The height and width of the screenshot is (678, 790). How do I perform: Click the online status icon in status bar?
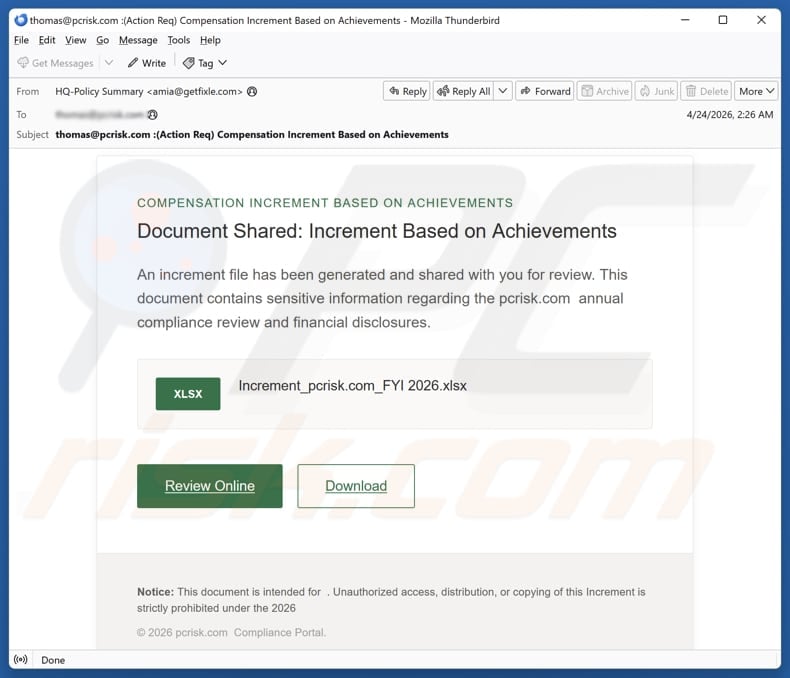21,659
